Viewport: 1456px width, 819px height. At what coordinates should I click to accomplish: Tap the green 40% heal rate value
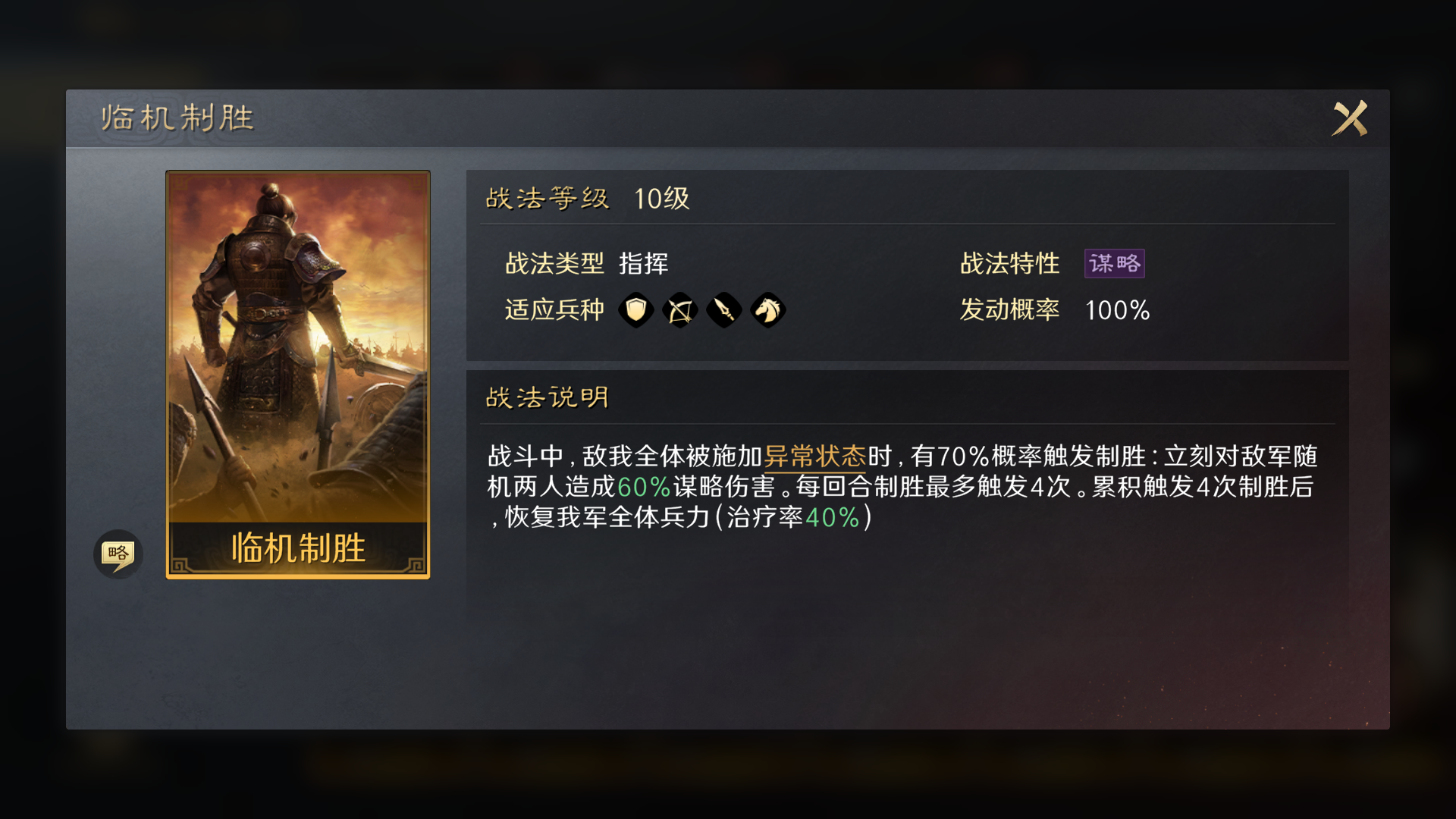pos(832,517)
